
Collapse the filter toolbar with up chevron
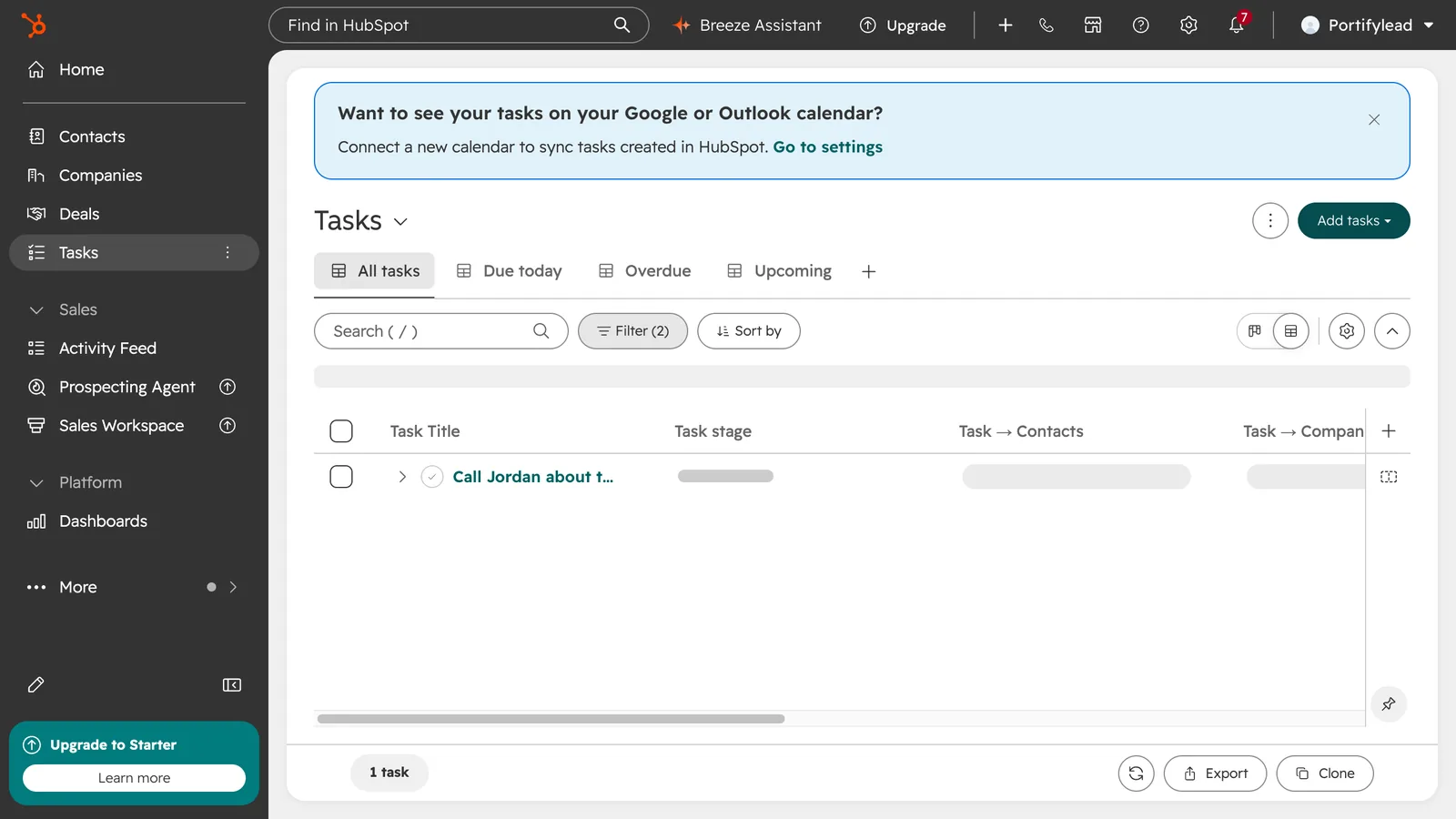(x=1392, y=331)
